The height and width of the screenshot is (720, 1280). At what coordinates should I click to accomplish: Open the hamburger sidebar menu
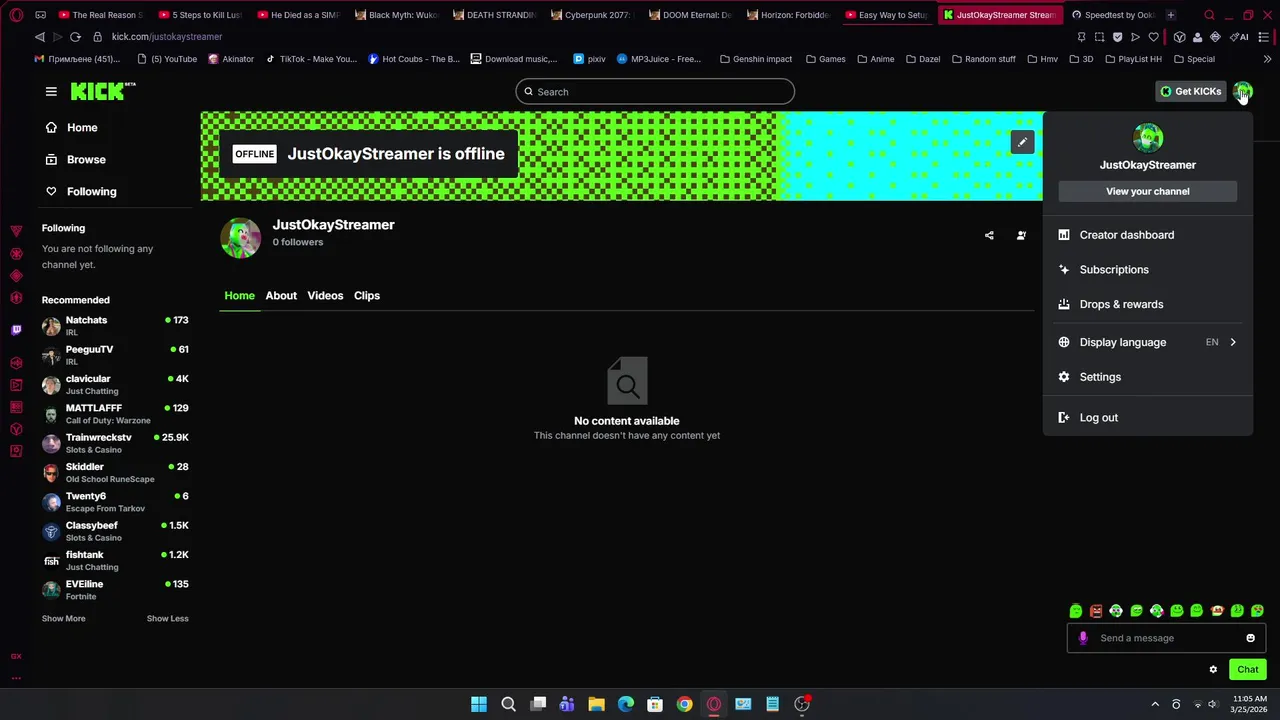click(x=51, y=91)
